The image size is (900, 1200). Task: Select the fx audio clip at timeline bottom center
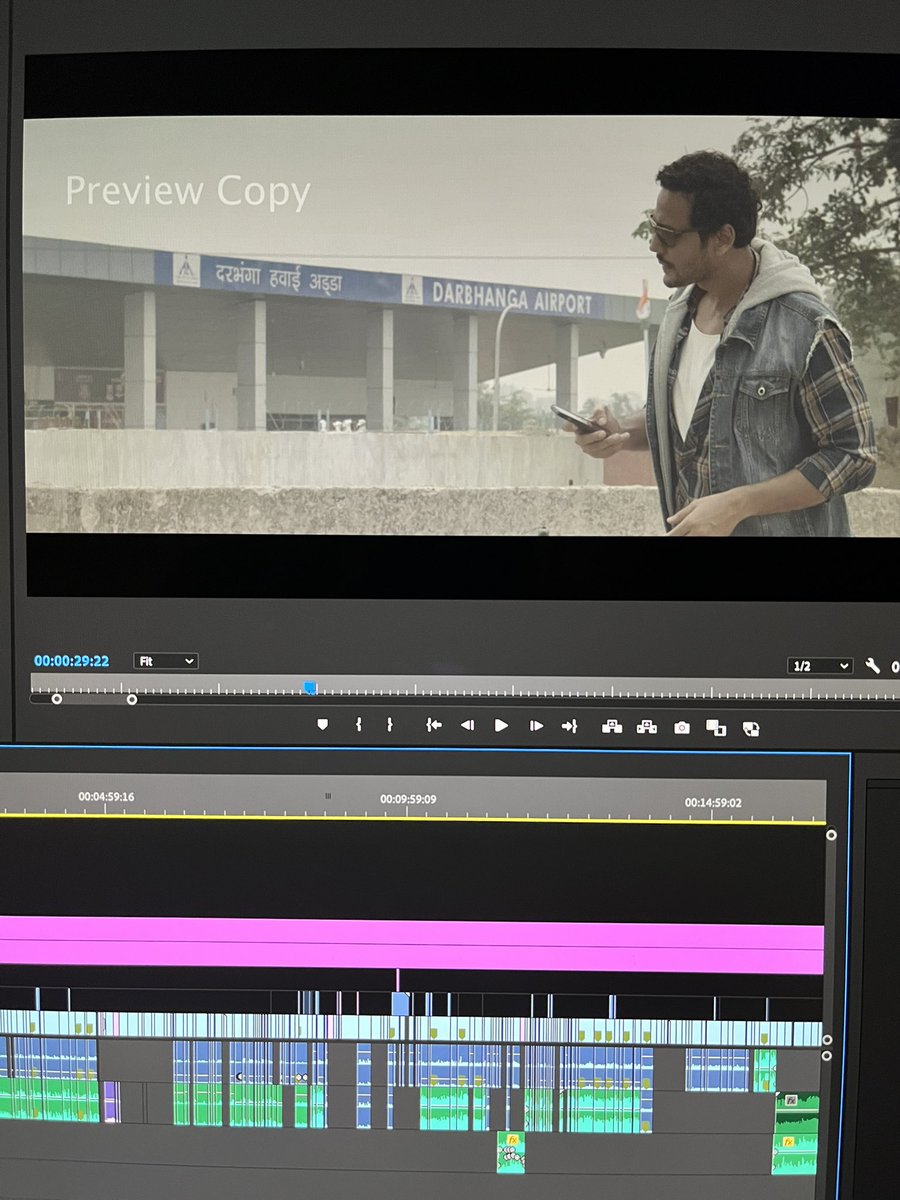coord(511,1152)
